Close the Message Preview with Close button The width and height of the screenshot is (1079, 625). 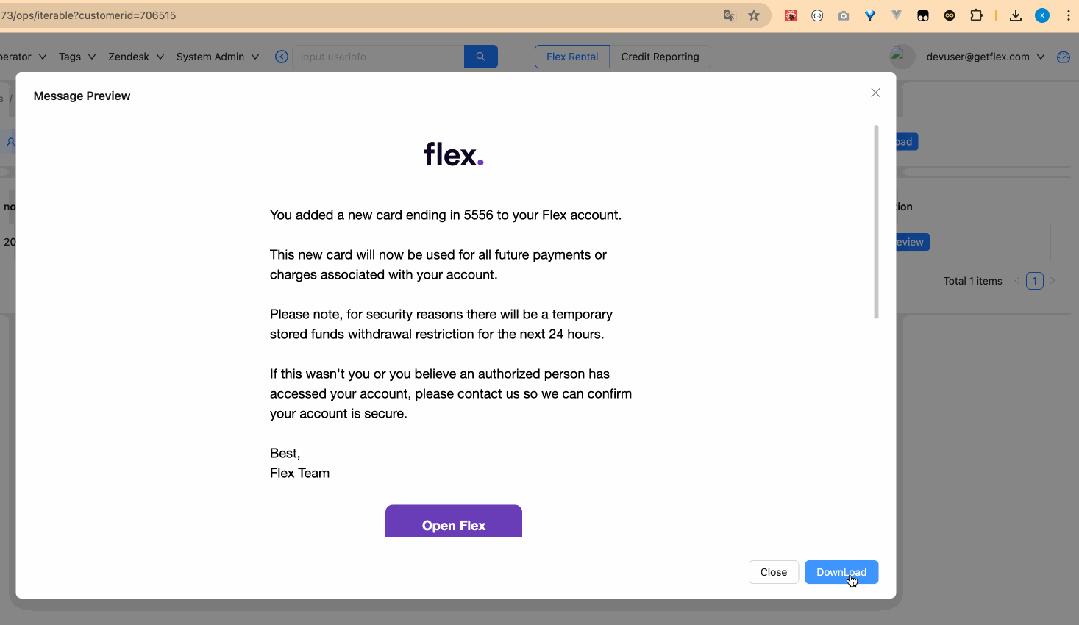tap(773, 572)
